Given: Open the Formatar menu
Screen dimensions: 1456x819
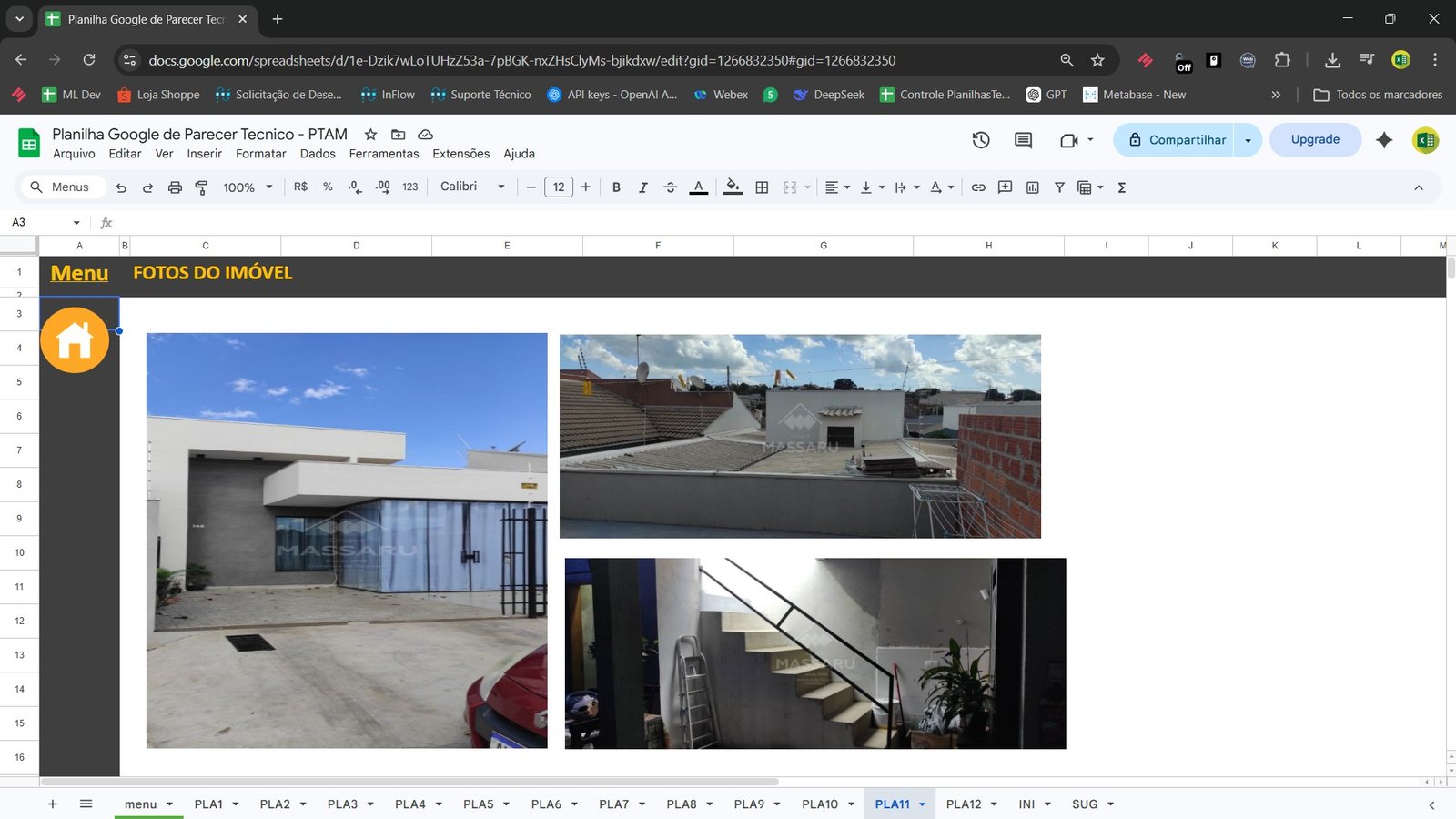Looking at the screenshot, I should point(260,153).
